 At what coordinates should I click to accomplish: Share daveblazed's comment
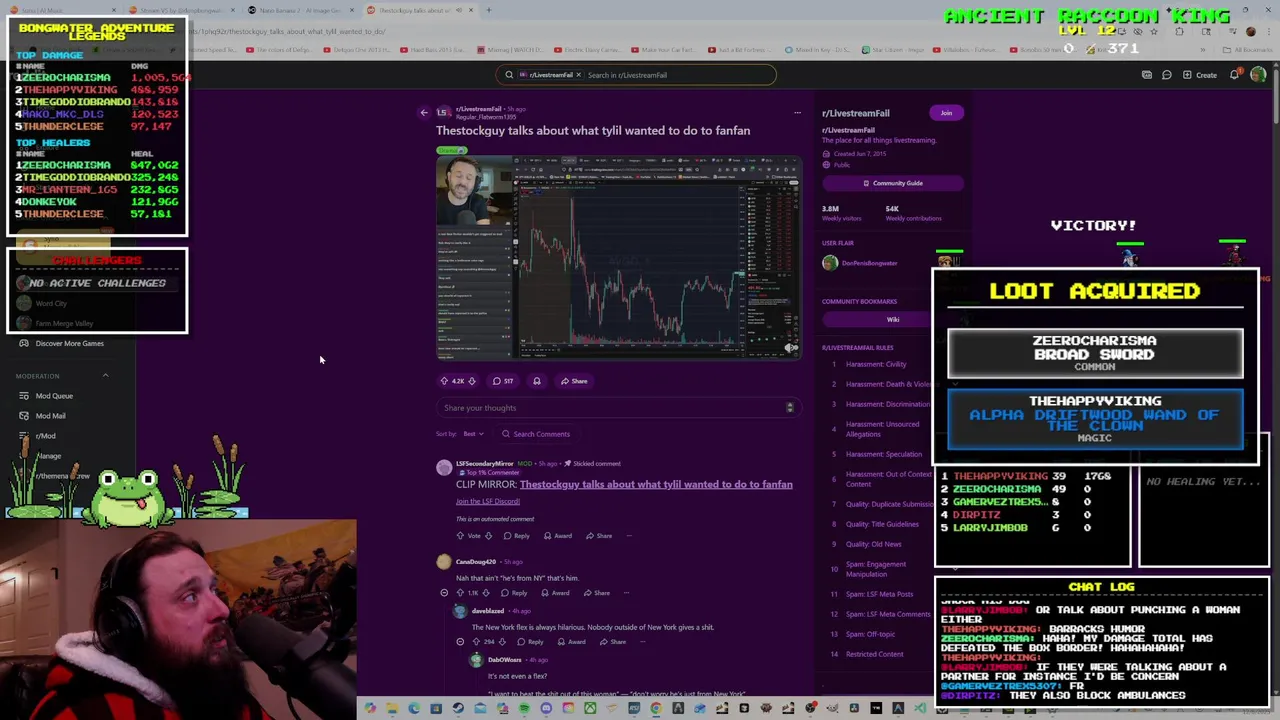[612, 642]
